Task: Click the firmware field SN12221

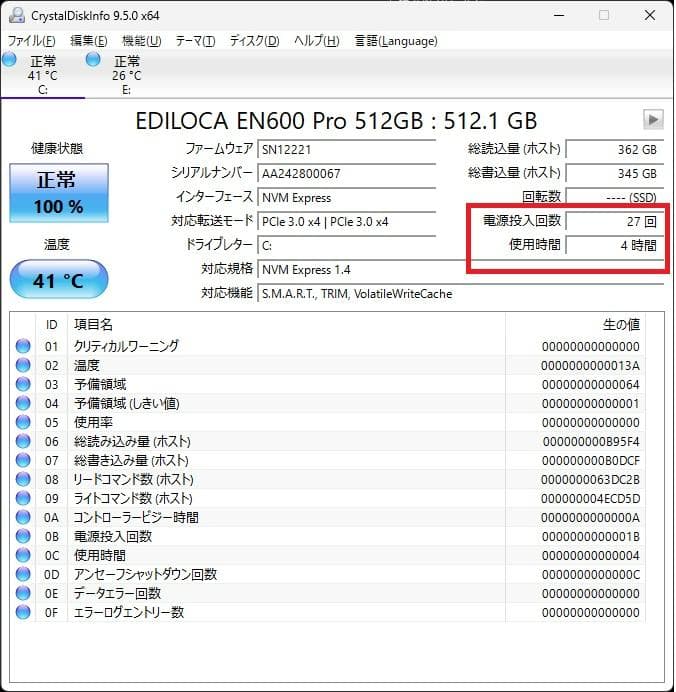Action: [347, 150]
